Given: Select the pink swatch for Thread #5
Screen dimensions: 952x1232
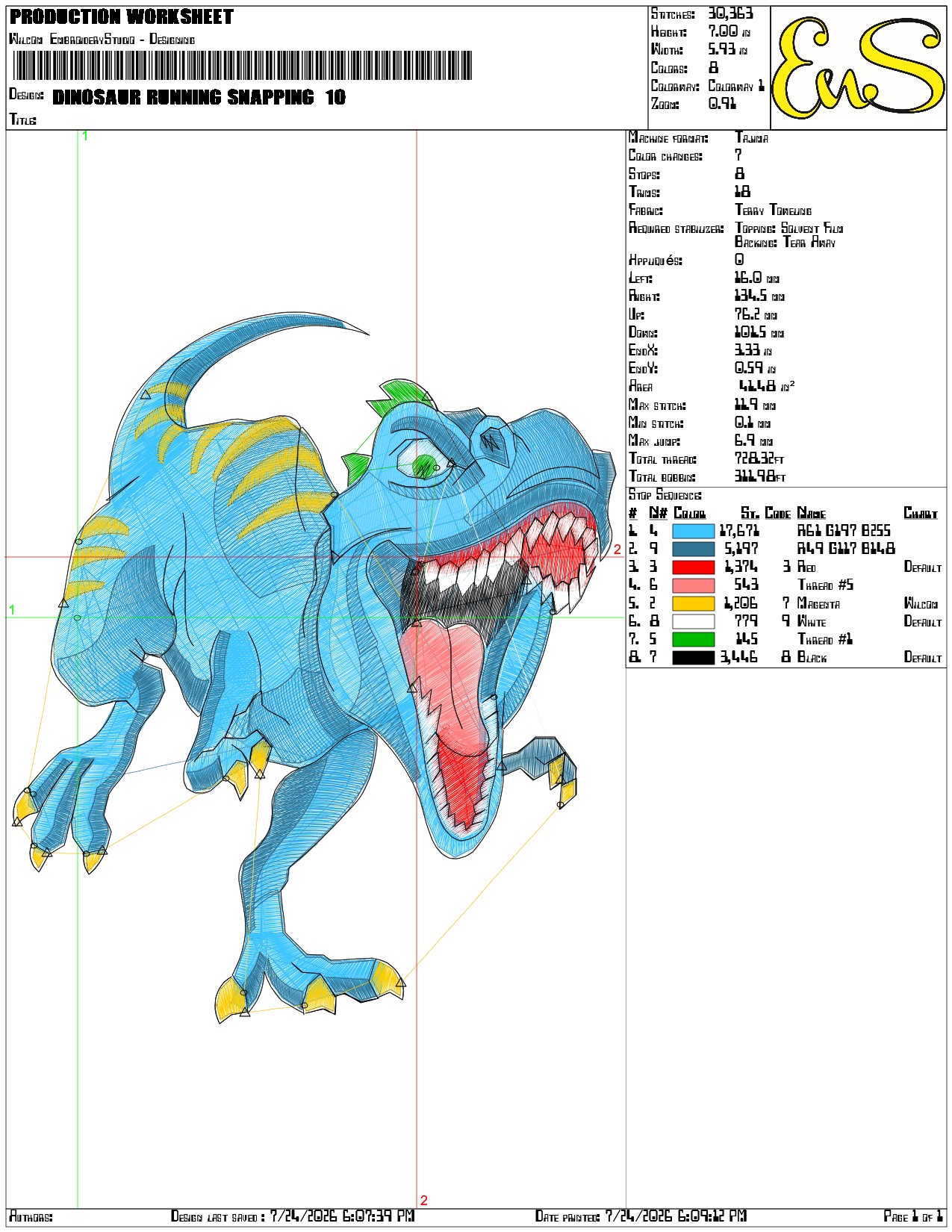Looking at the screenshot, I should click(x=693, y=585).
